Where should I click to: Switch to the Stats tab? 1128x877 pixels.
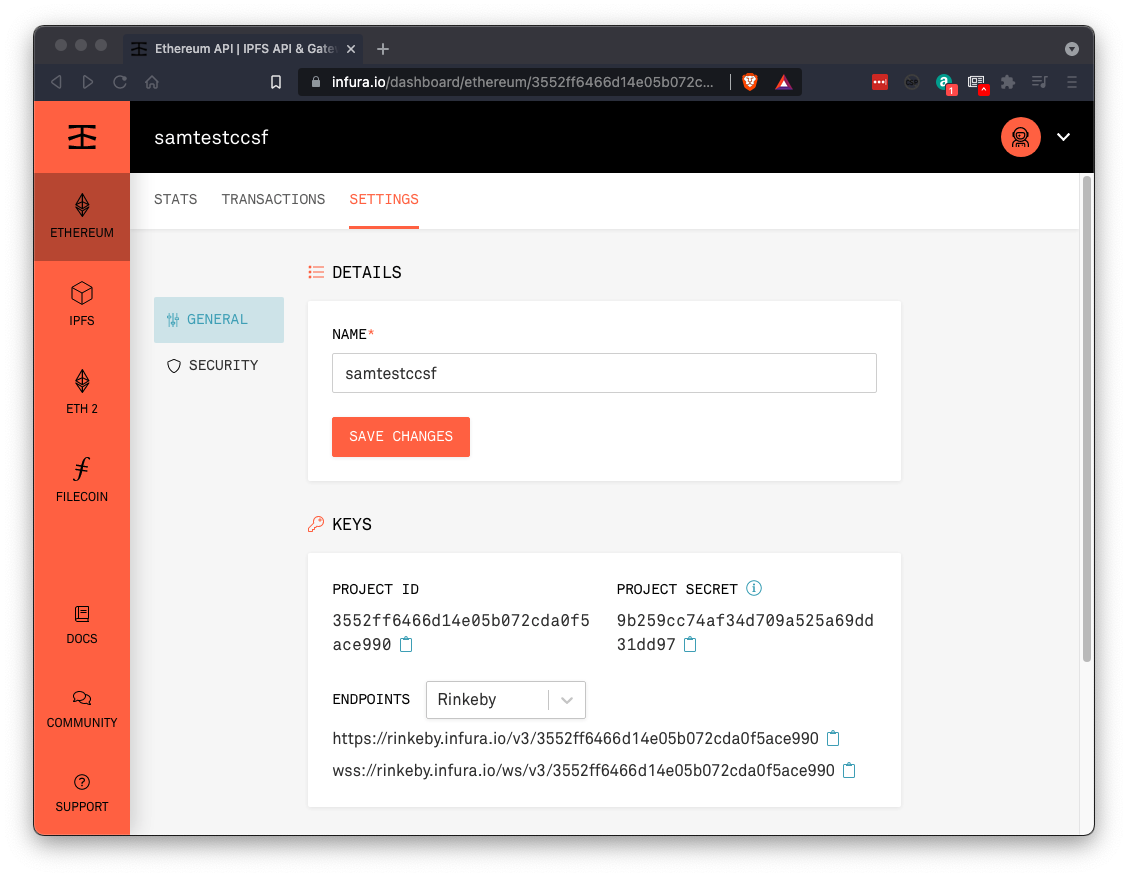point(176,199)
